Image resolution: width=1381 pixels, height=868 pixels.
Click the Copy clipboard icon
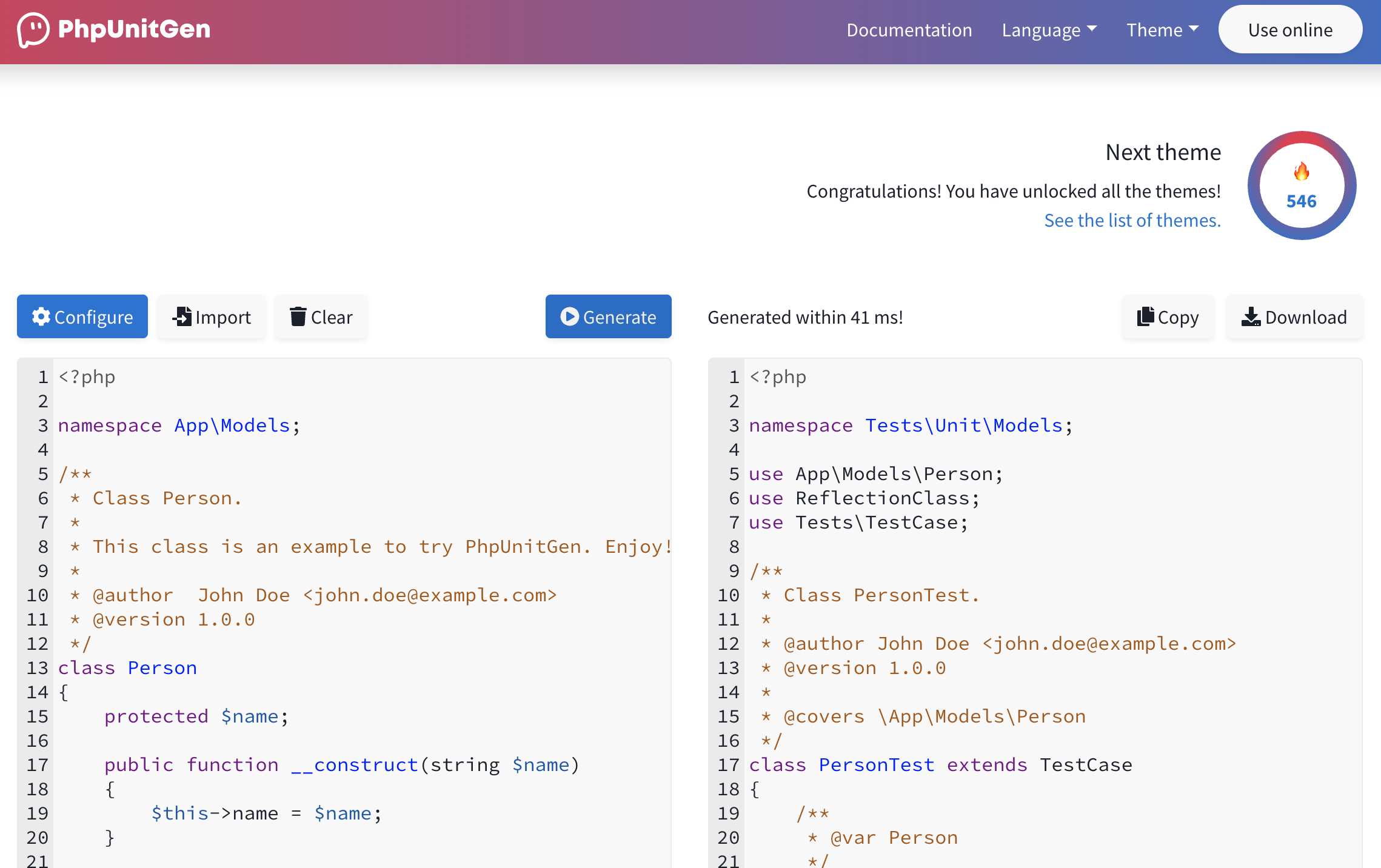click(1145, 316)
